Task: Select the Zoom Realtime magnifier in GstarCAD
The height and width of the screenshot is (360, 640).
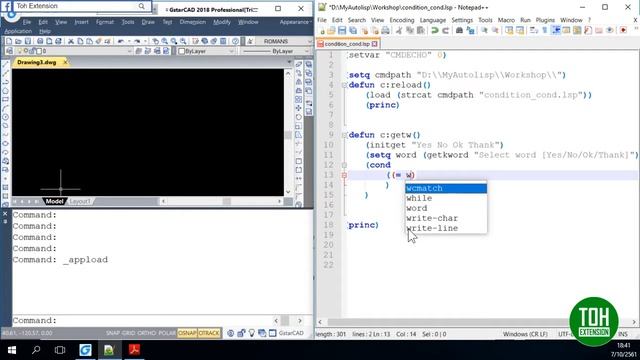Action: pyautogui.click(x=164, y=41)
